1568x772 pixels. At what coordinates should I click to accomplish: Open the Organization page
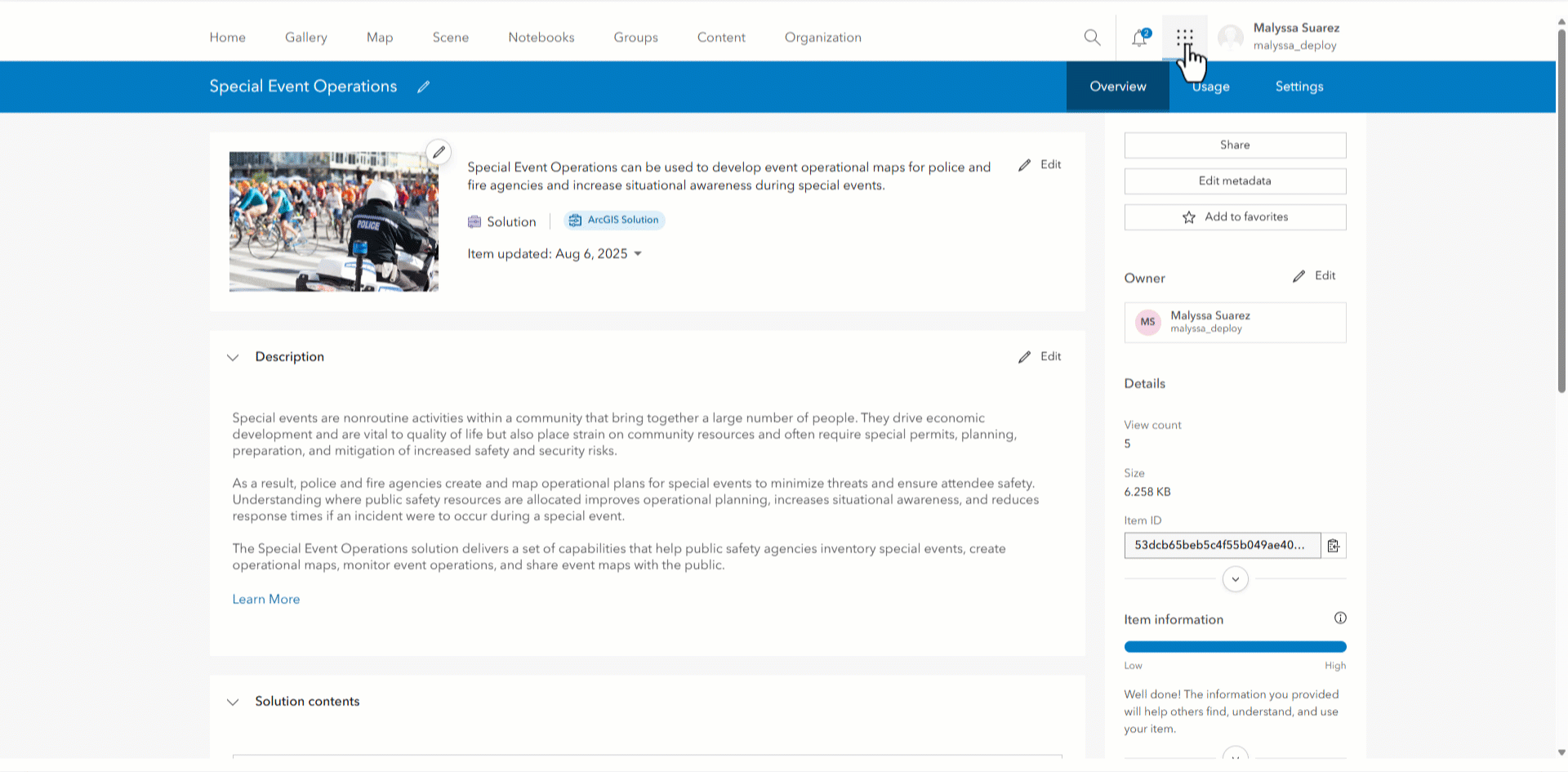tap(823, 37)
